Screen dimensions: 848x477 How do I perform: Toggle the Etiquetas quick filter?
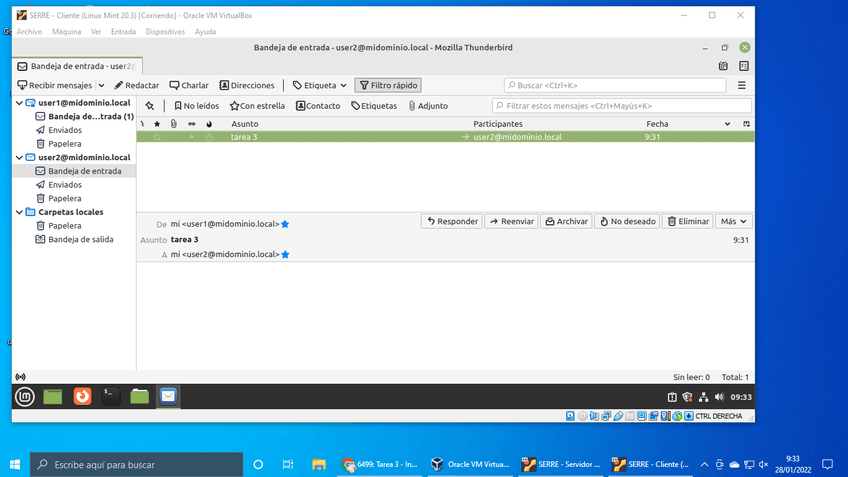pyautogui.click(x=374, y=106)
